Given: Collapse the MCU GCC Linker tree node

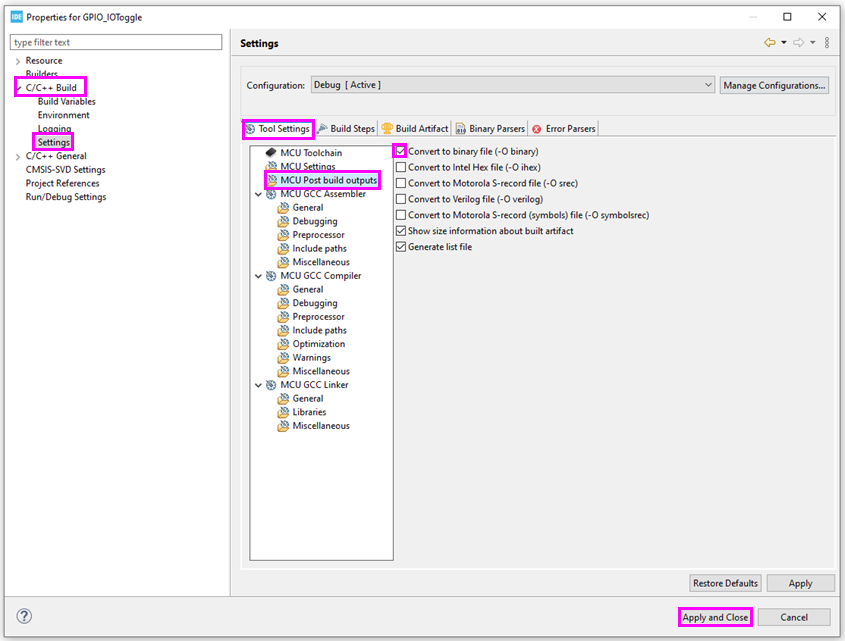Looking at the screenshot, I should click(x=258, y=384).
